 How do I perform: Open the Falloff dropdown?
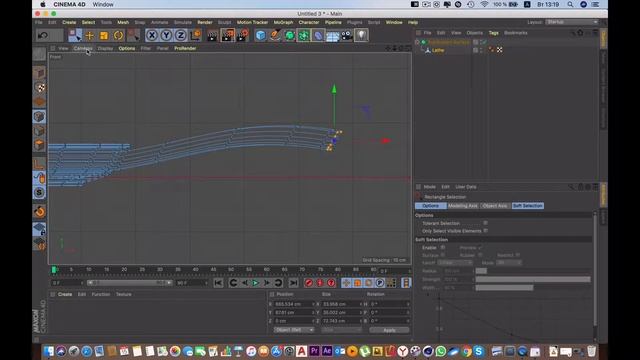[455, 263]
